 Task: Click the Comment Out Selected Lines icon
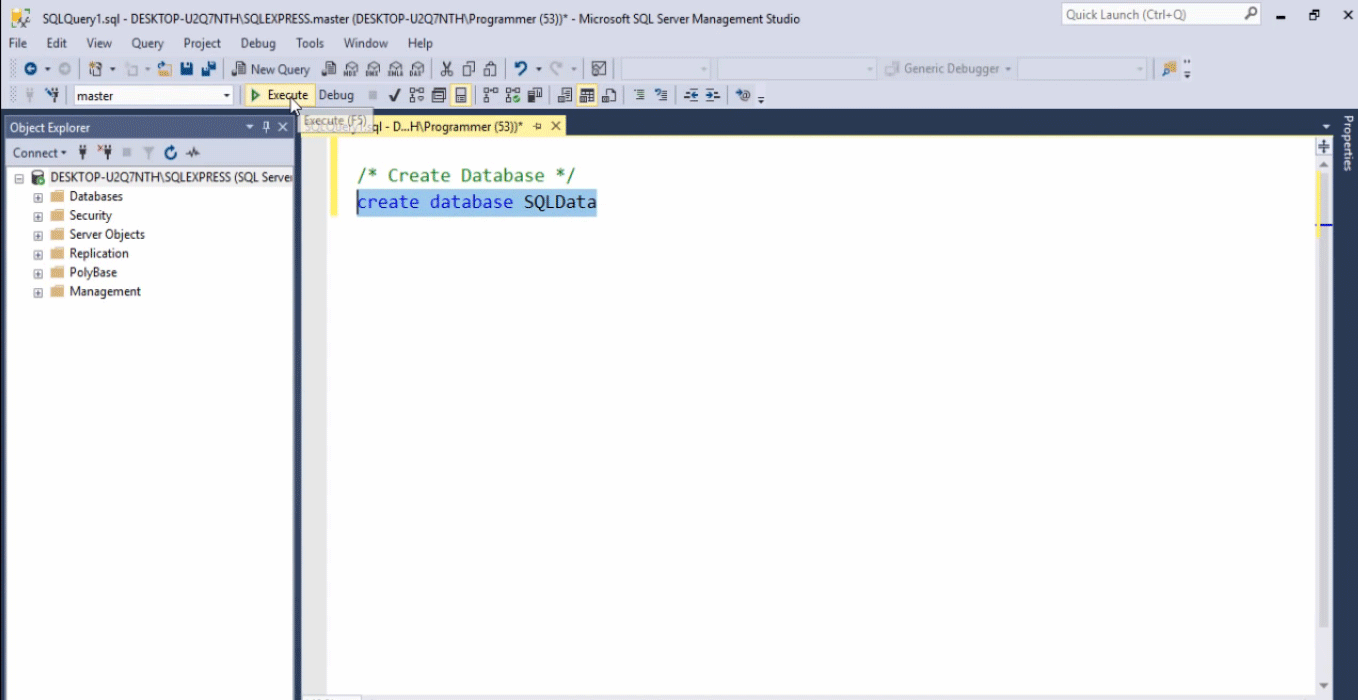point(640,95)
